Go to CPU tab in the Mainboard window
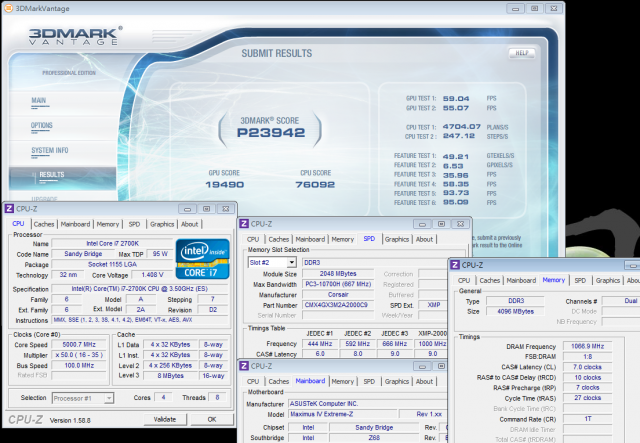The image size is (640, 443). (253, 381)
